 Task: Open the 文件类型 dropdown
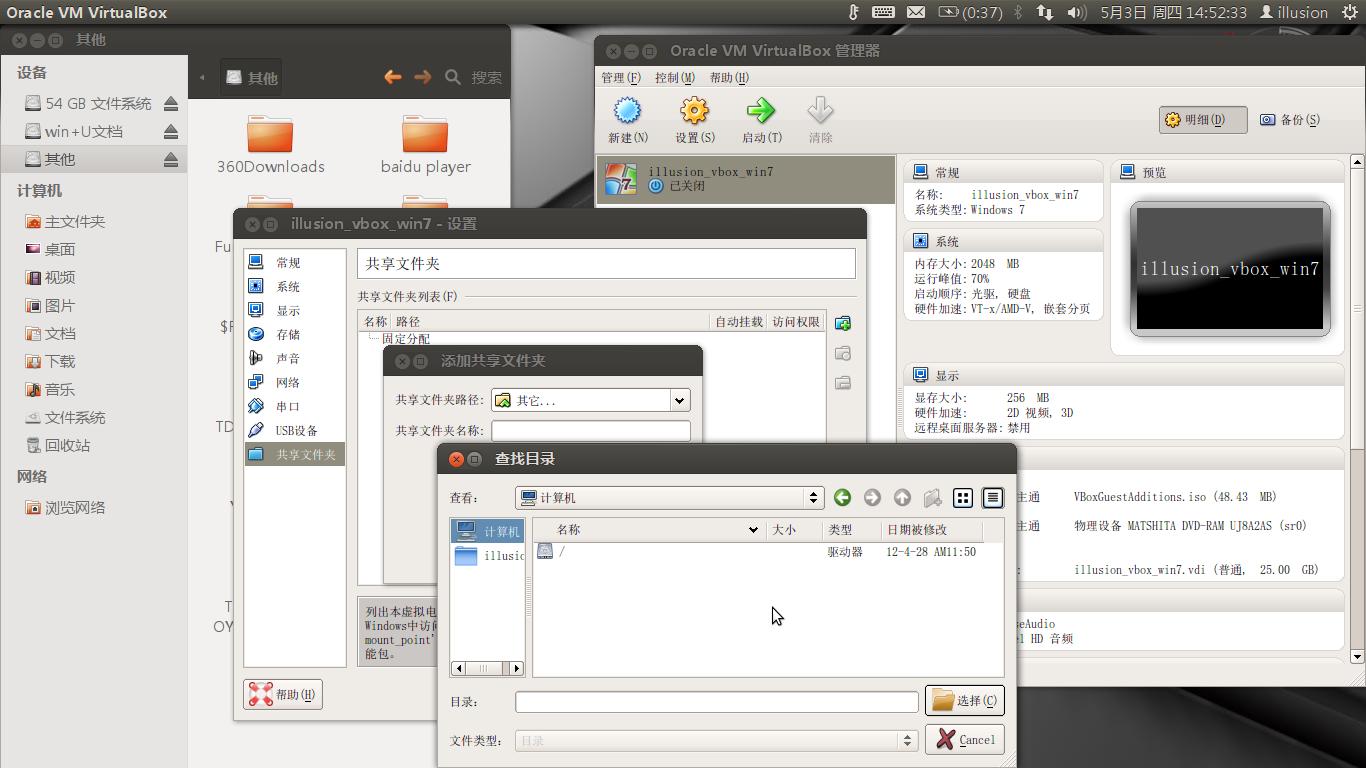pos(716,741)
